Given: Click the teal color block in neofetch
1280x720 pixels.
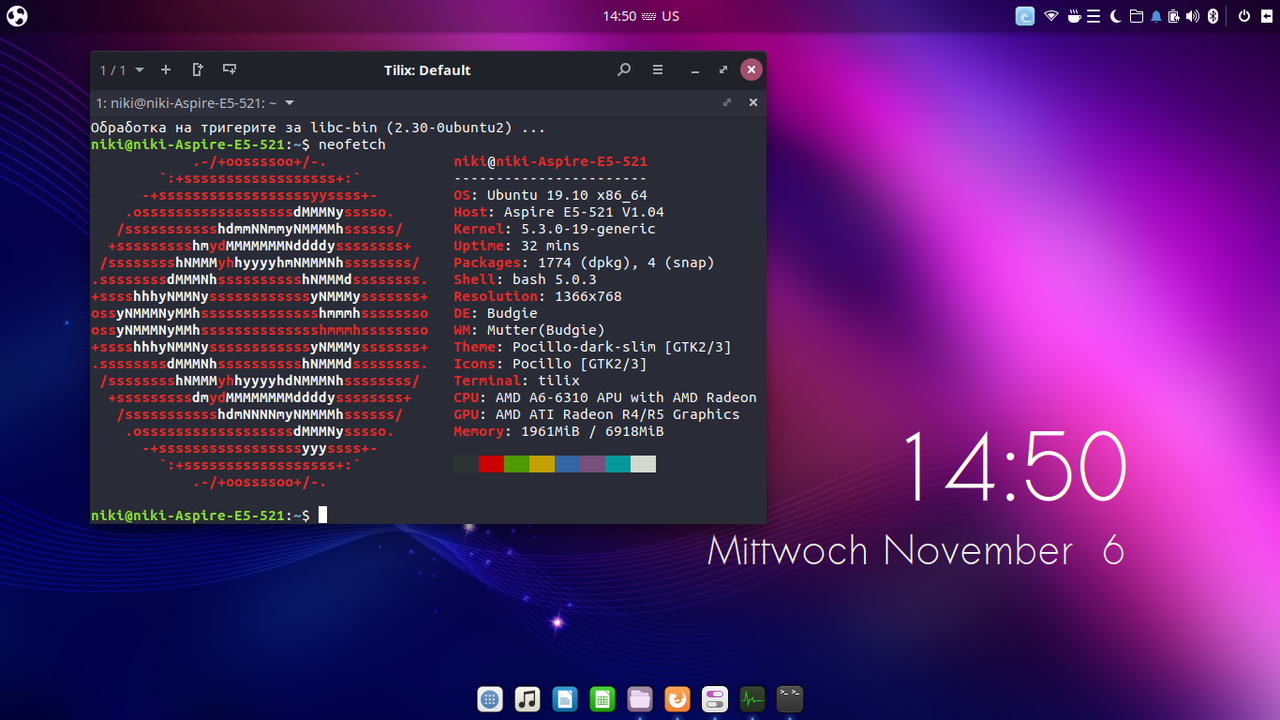Looking at the screenshot, I should click(x=618, y=464).
